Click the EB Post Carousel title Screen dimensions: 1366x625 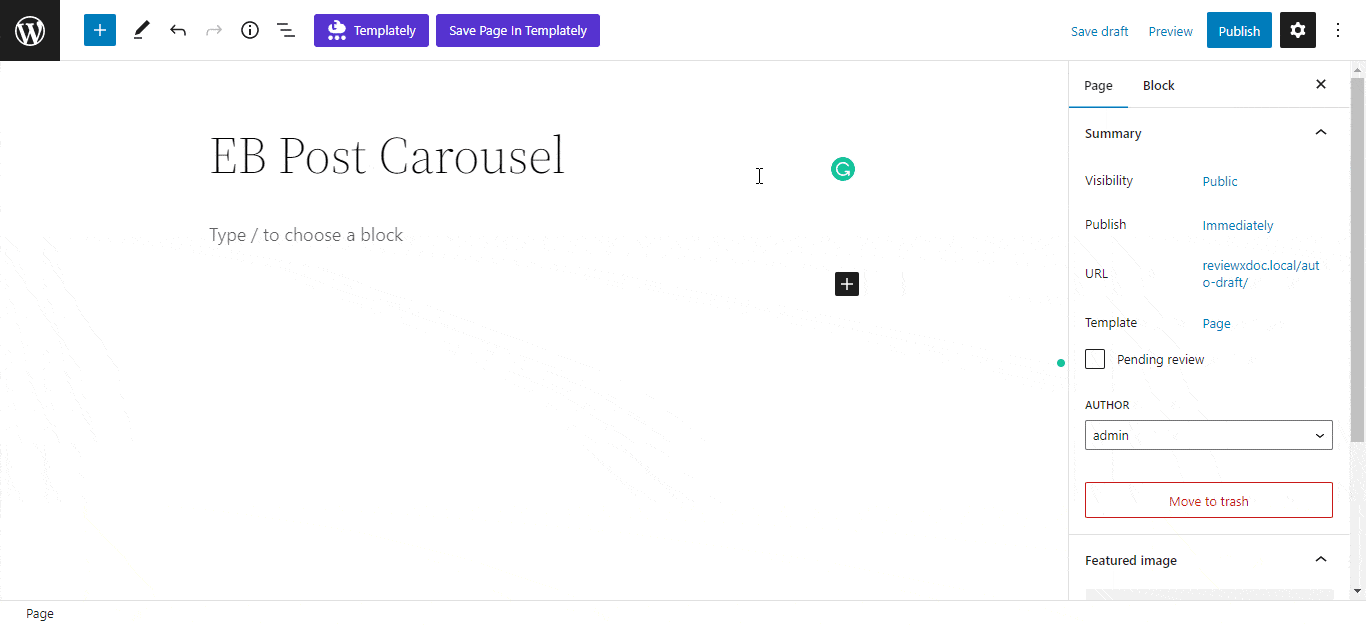click(387, 156)
